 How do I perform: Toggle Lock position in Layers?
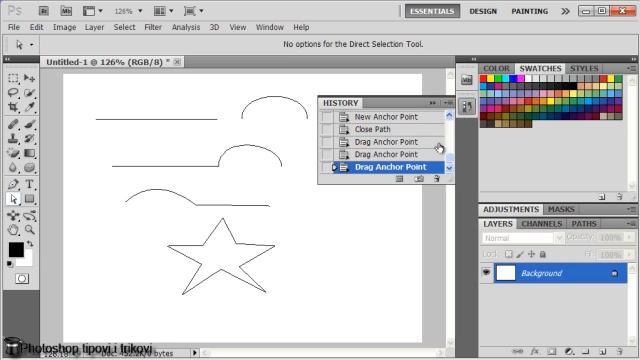[x=531, y=254]
